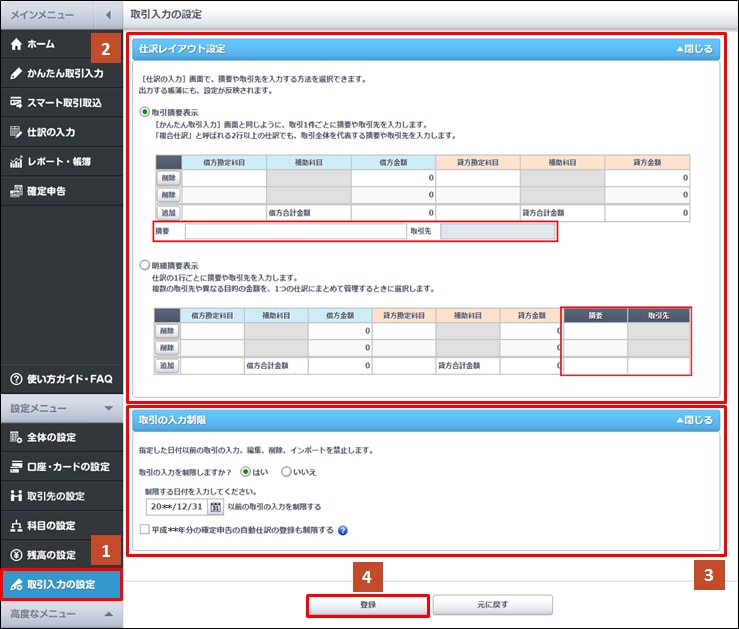This screenshot has width=739, height=629.
Task: Click the Home icon in sidebar
Action: (16, 45)
